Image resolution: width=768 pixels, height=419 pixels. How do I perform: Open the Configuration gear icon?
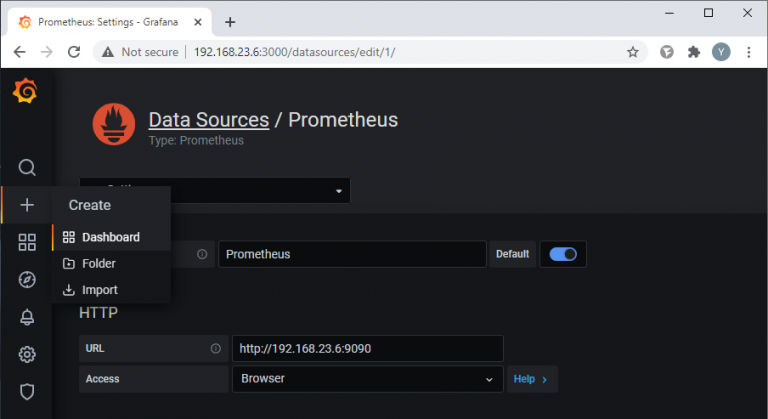coord(27,354)
